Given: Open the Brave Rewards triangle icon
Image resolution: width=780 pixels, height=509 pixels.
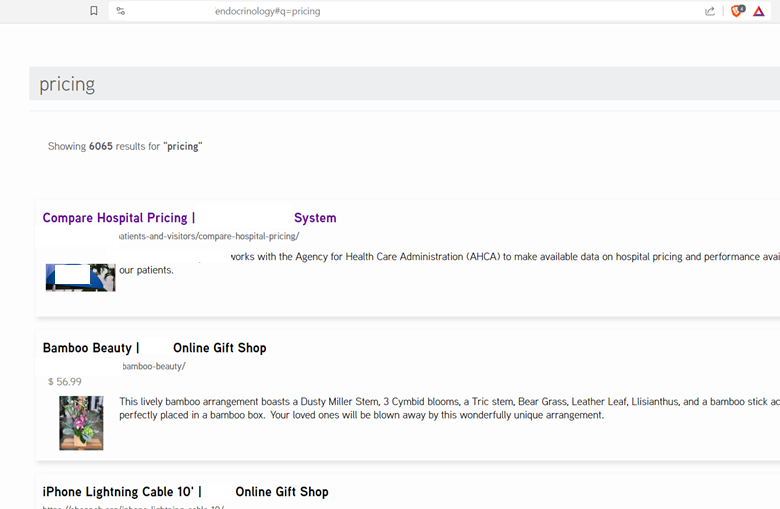Looking at the screenshot, I should pyautogui.click(x=759, y=11).
